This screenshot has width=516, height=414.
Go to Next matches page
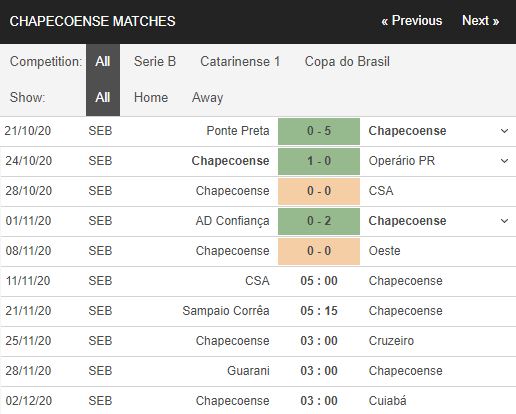[480, 21]
